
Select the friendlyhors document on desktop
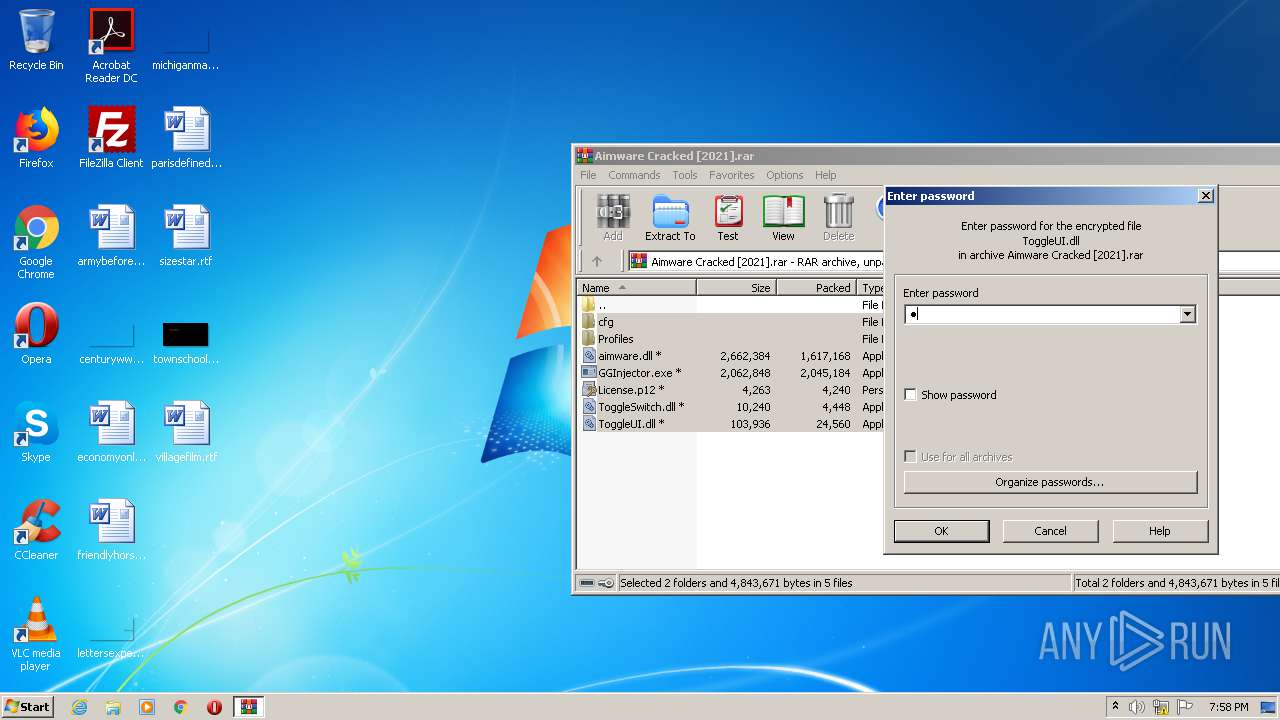click(x=111, y=530)
